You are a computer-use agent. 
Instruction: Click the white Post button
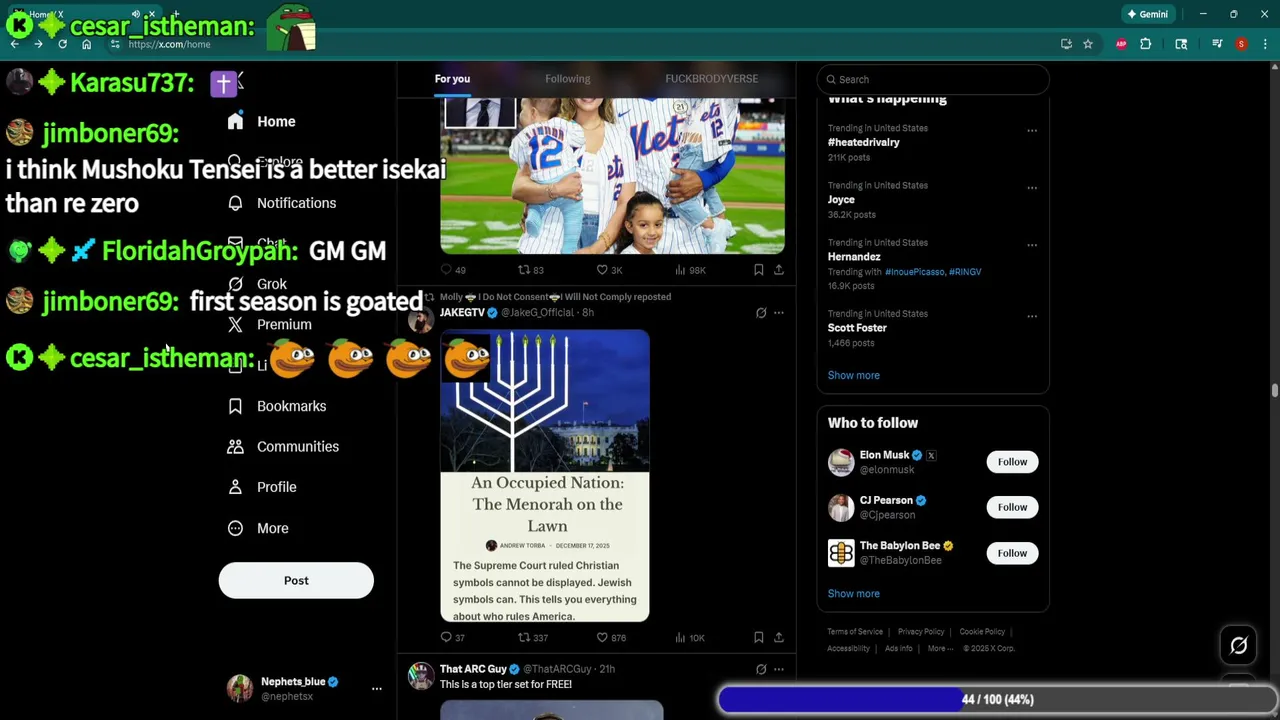(296, 580)
